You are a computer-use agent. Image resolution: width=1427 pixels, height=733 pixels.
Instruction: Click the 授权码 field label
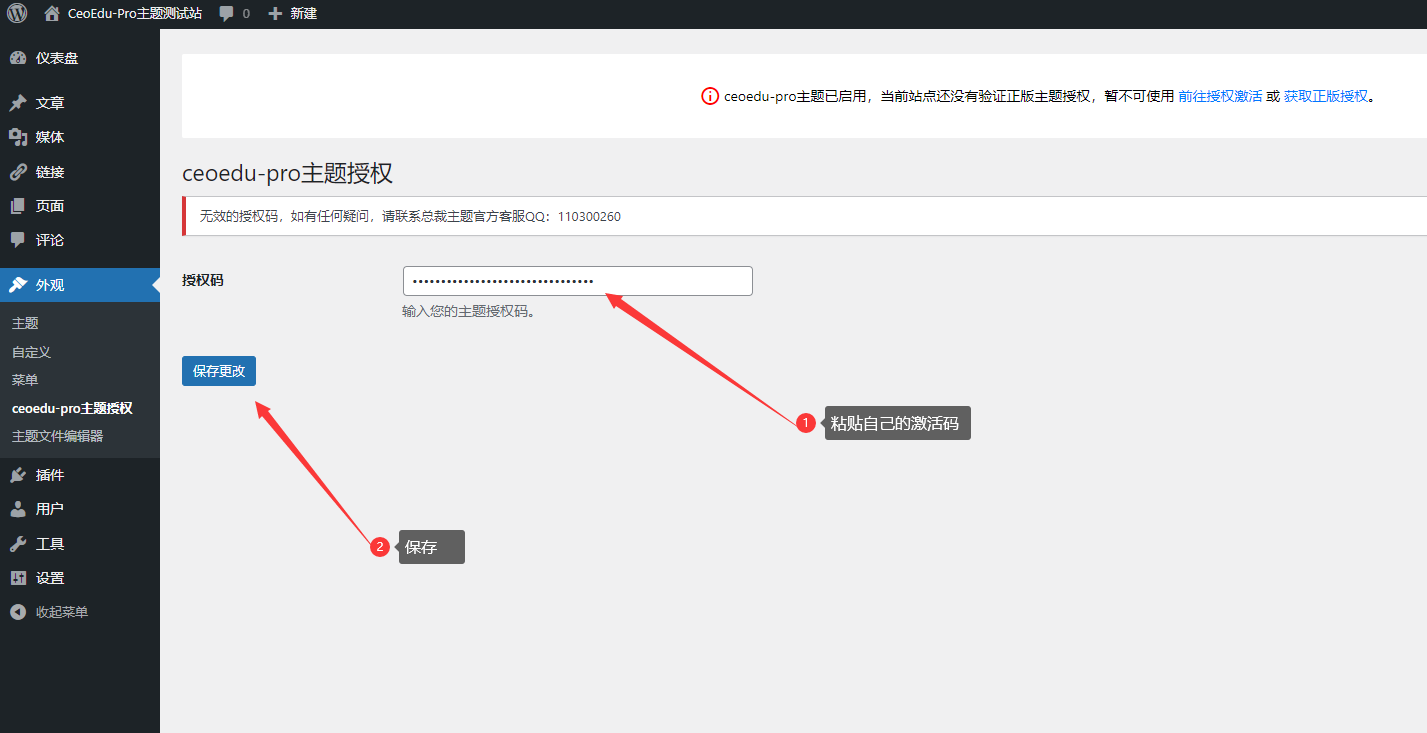click(203, 281)
